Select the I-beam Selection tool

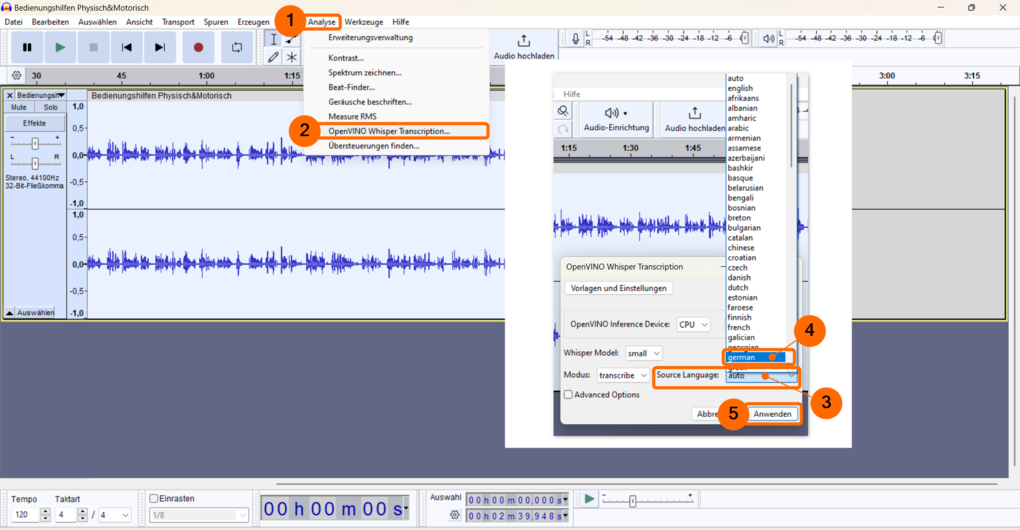click(273, 40)
